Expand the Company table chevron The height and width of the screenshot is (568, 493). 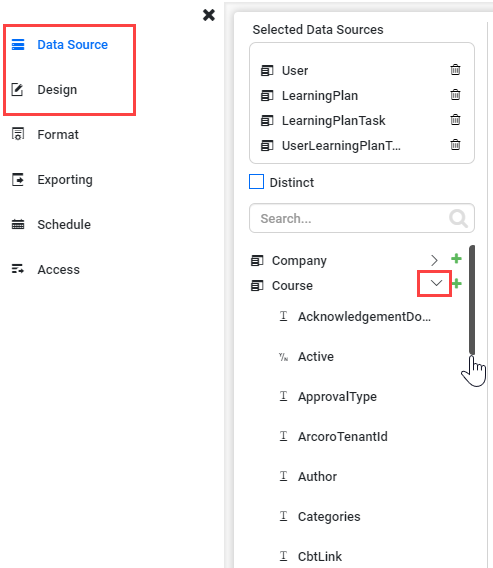click(434, 260)
